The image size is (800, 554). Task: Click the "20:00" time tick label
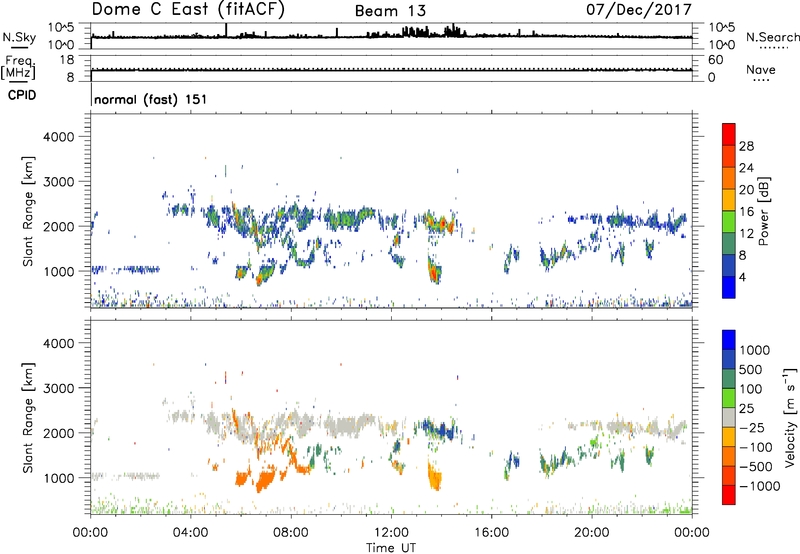tap(591, 533)
